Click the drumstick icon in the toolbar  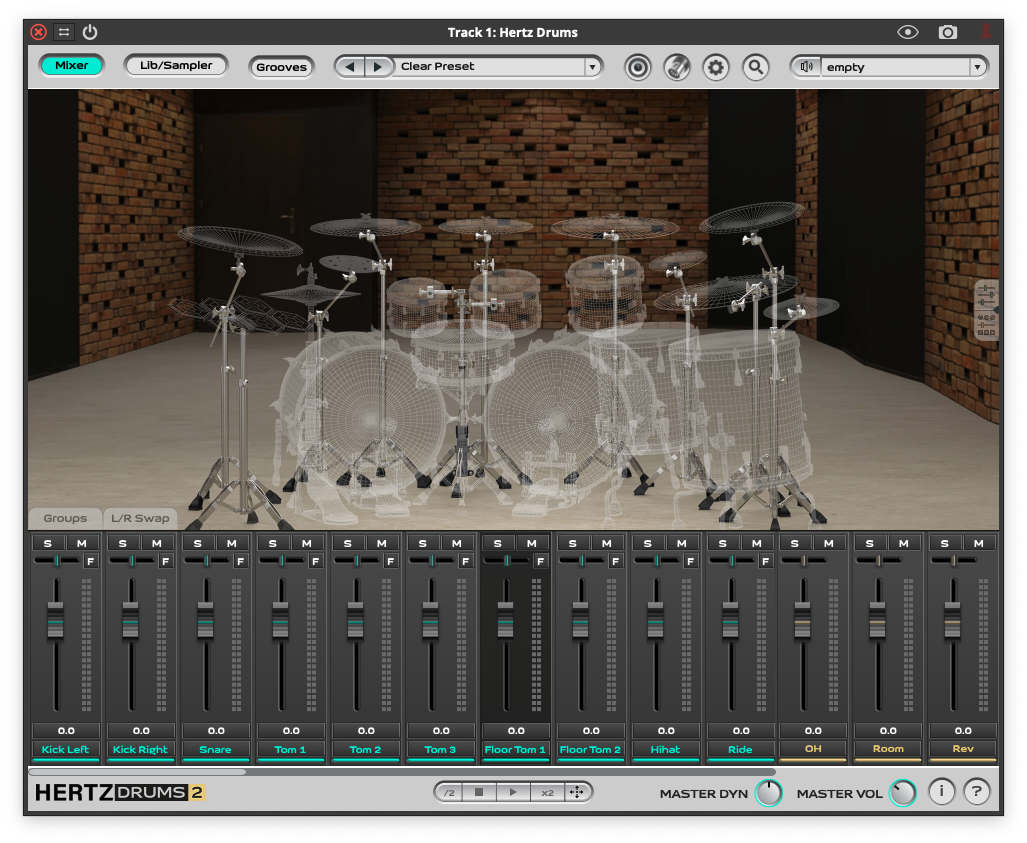tap(677, 68)
